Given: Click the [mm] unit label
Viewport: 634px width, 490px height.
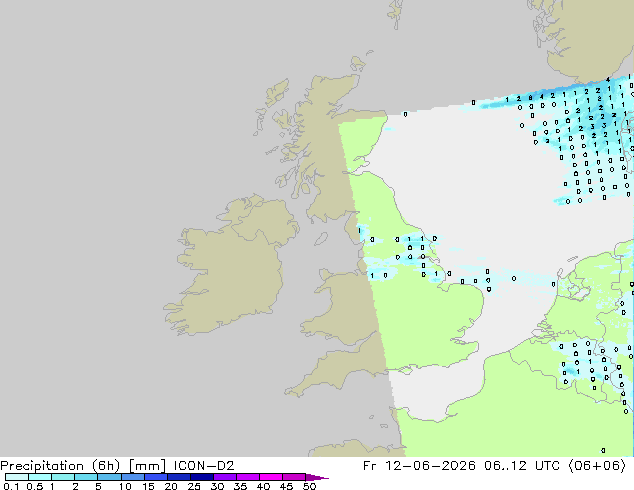Looking at the screenshot, I should point(147,466).
